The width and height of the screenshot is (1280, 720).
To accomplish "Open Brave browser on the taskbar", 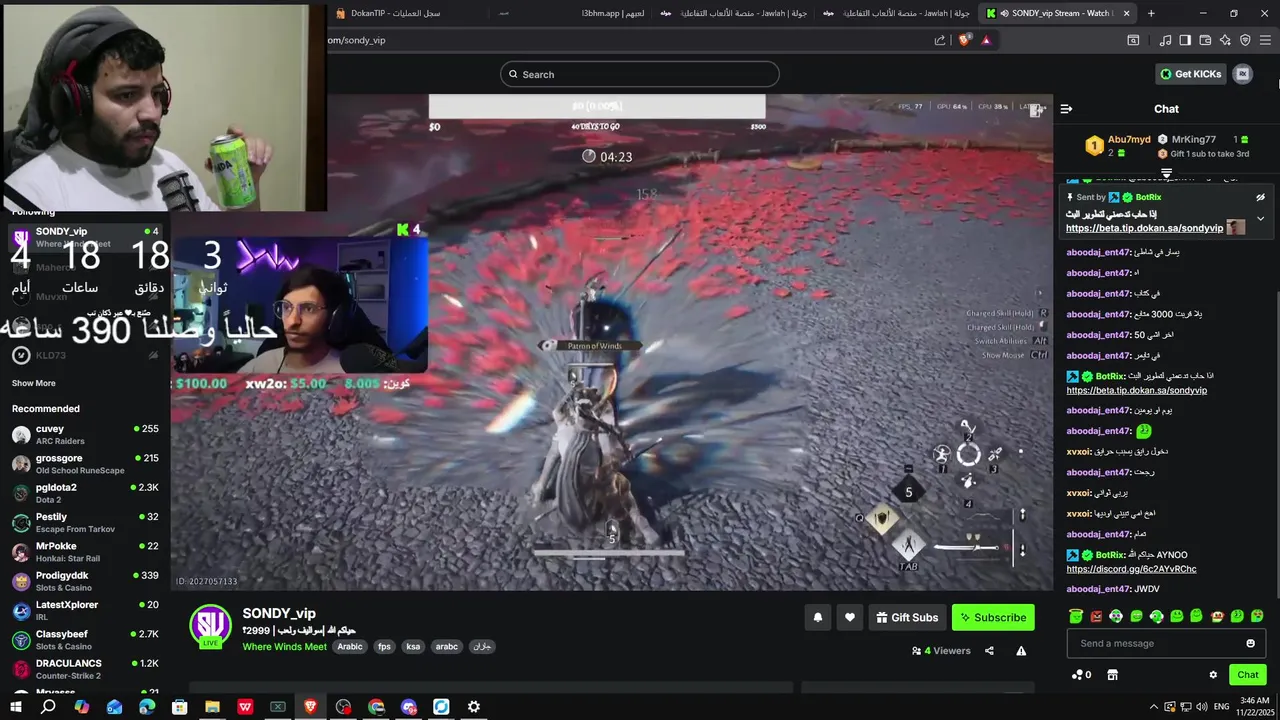I will point(310,707).
